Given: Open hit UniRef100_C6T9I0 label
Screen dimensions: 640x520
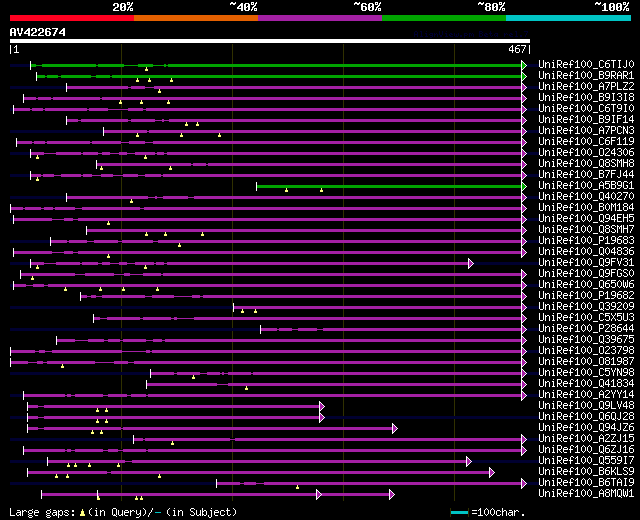Looking at the screenshot, I should pos(586,109).
